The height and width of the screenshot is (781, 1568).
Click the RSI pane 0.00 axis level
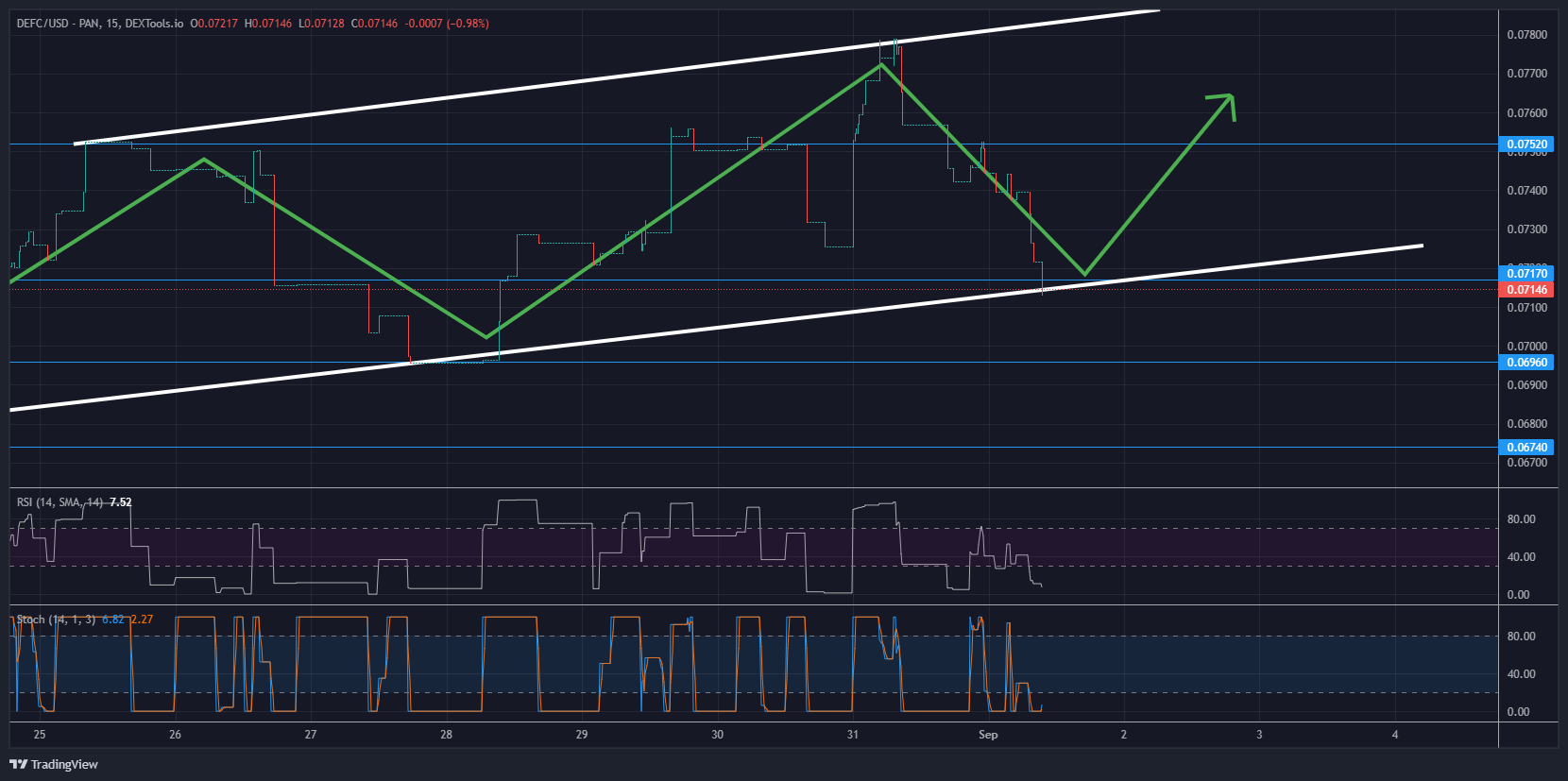point(1518,595)
